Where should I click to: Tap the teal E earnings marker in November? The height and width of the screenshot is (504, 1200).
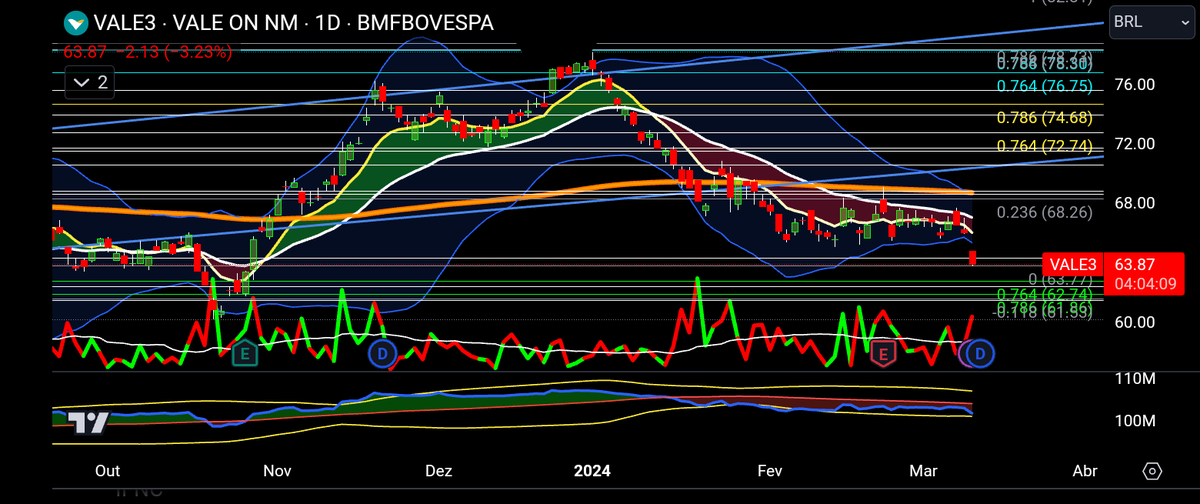[x=243, y=352]
